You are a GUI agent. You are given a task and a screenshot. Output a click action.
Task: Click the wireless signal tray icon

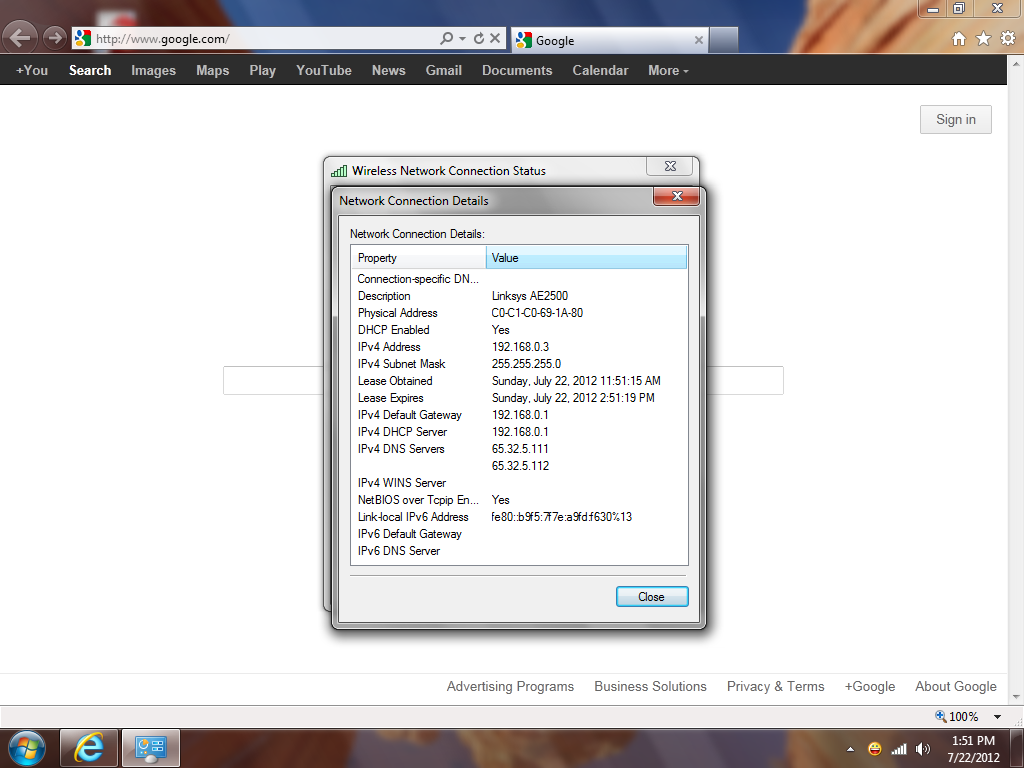pos(899,748)
